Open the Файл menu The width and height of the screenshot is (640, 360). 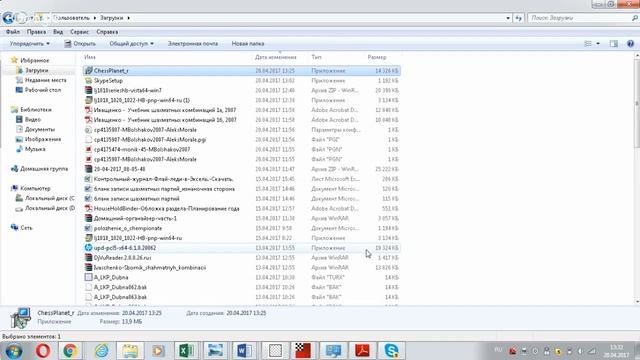click(x=13, y=32)
